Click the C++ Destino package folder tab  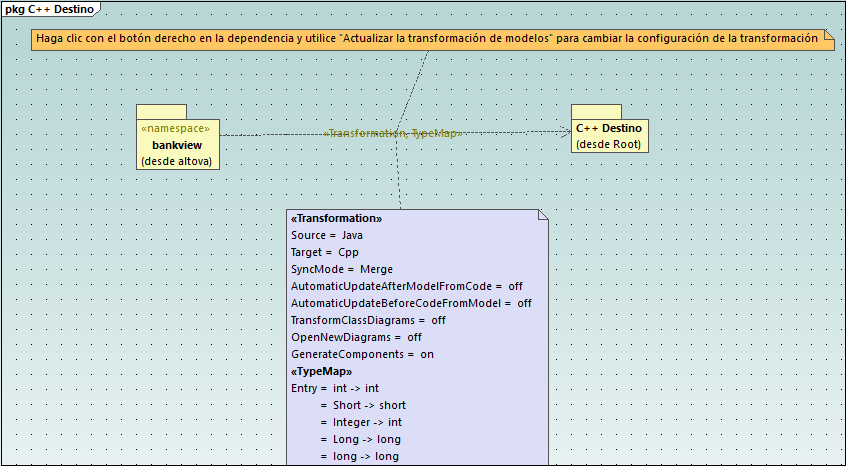596,111
